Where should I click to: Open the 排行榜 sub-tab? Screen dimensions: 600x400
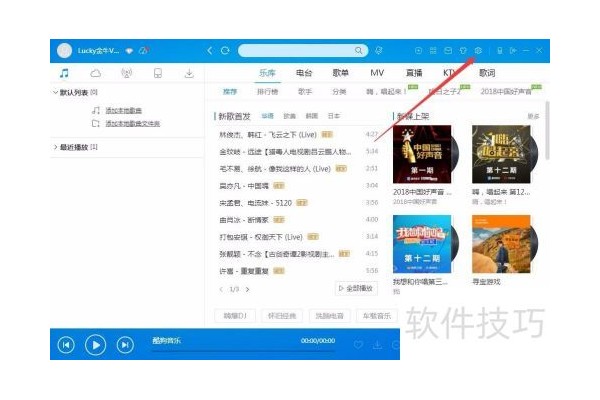tap(267, 91)
